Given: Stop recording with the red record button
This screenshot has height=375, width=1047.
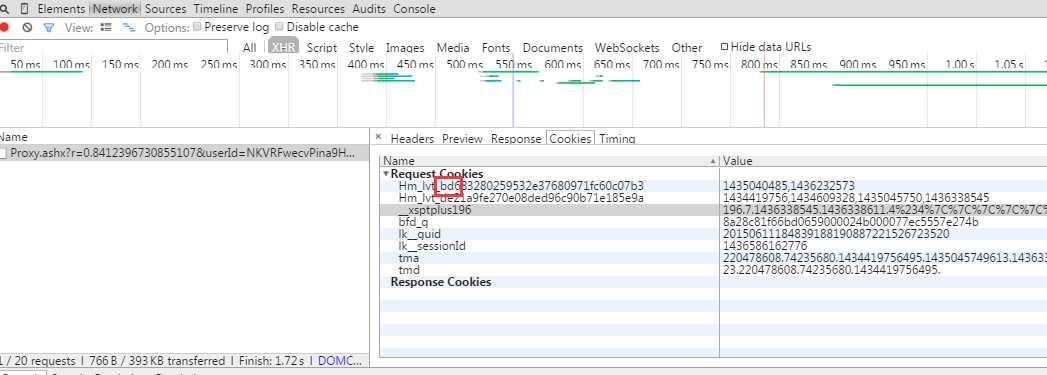Looking at the screenshot, I should click(x=3, y=27).
